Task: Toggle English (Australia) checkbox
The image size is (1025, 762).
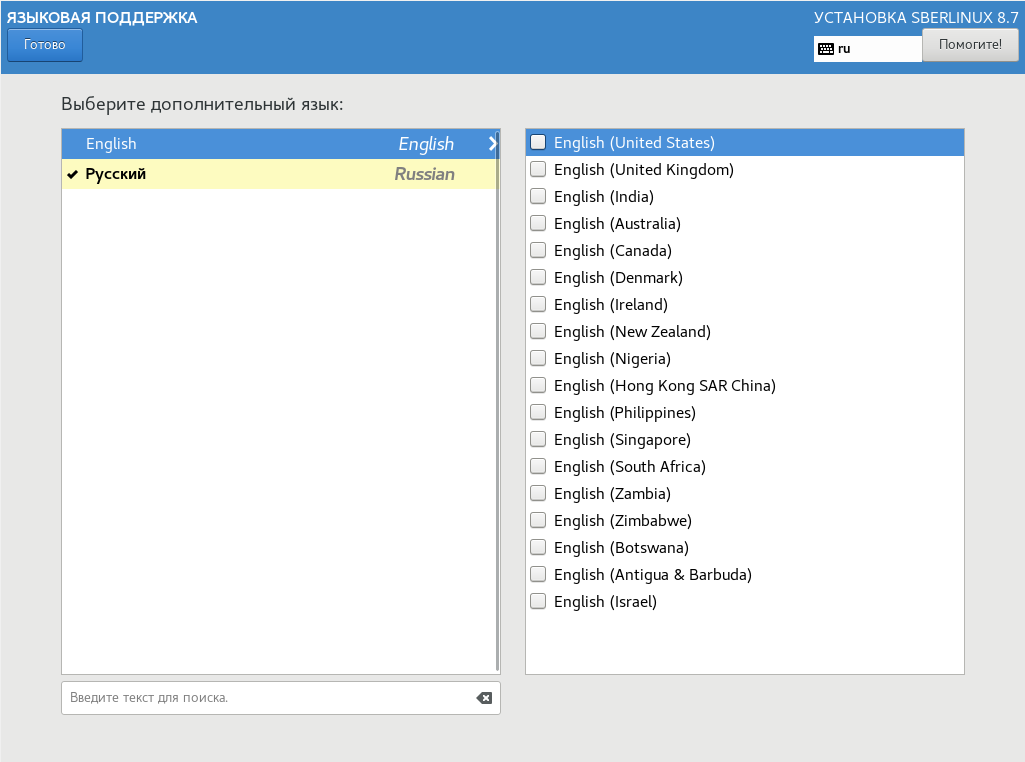Action: (x=538, y=224)
